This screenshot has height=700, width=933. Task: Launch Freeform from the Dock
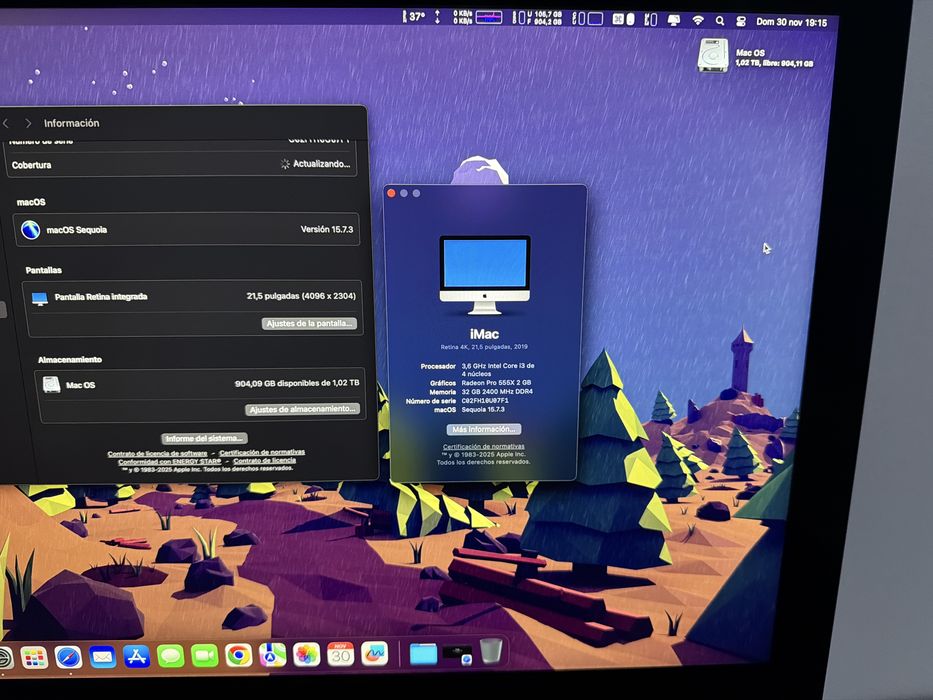click(374, 654)
